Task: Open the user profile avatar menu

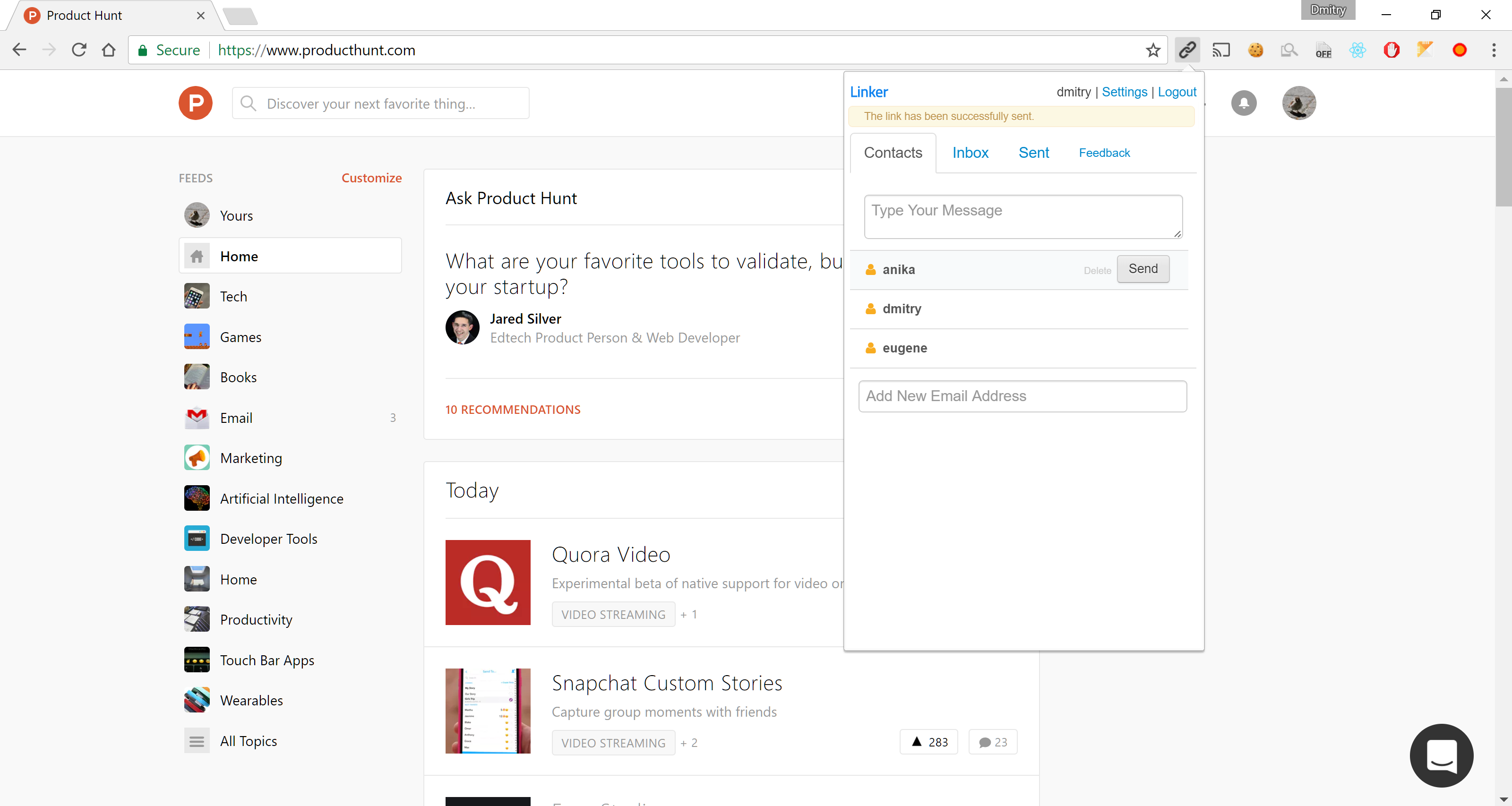Action: click(x=1298, y=103)
